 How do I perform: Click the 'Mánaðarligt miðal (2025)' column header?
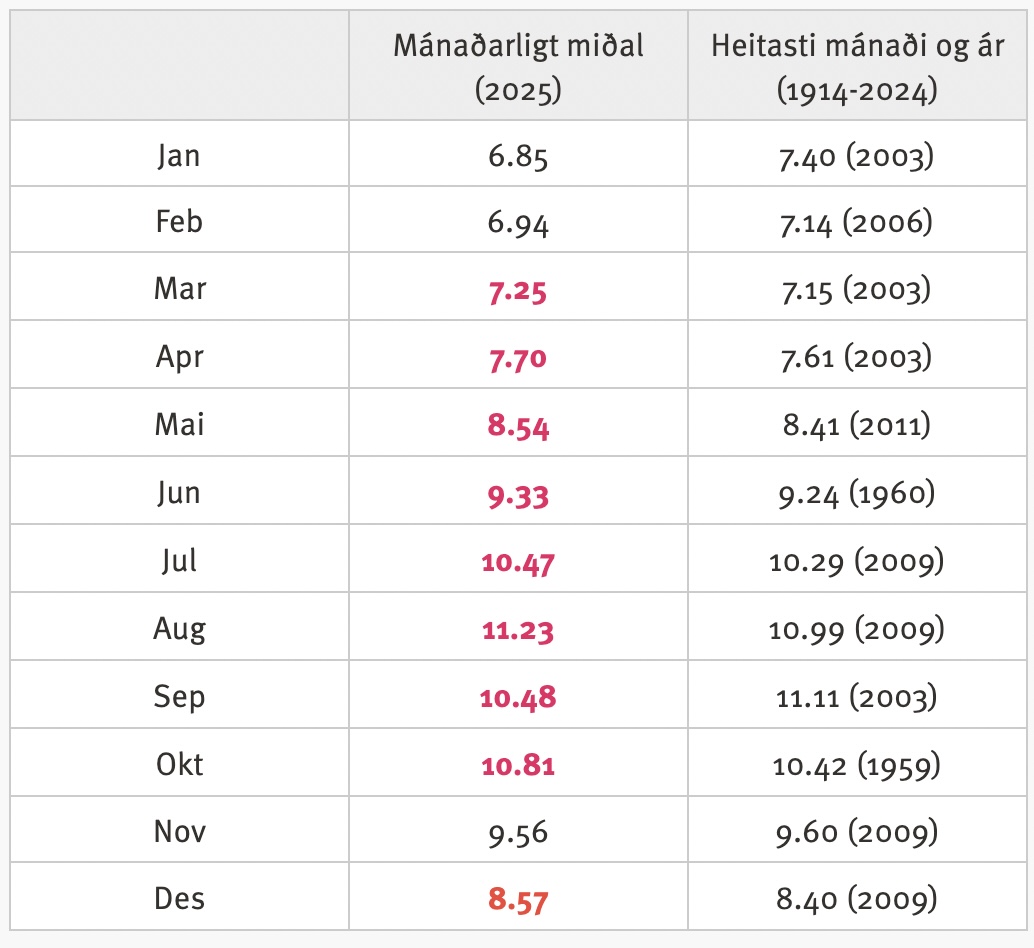coord(518,68)
